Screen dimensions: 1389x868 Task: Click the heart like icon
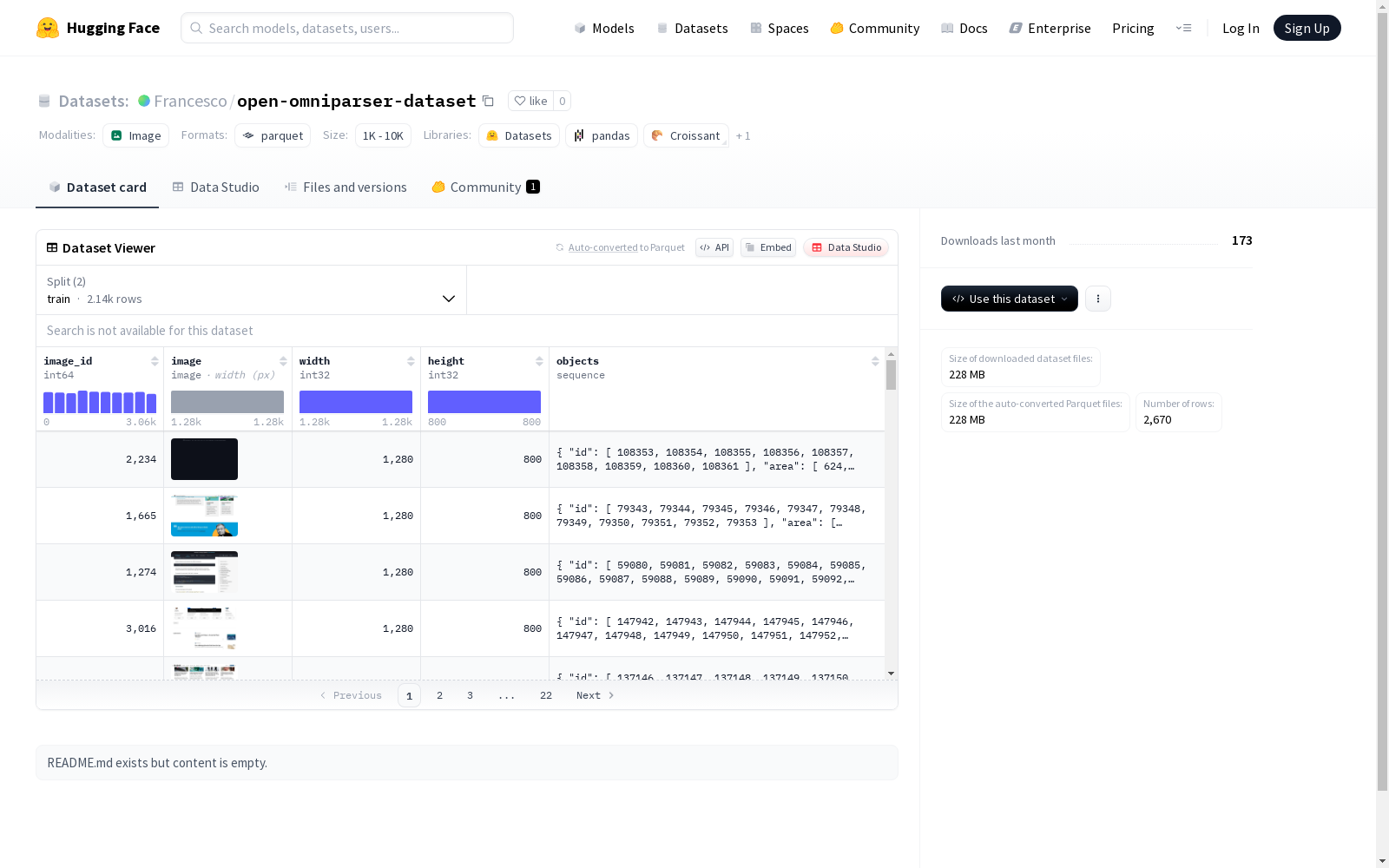(520, 101)
